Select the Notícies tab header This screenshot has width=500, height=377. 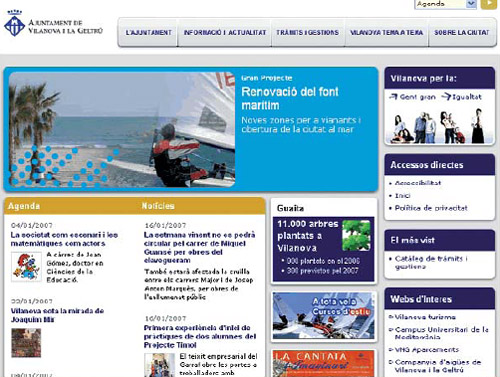[x=158, y=206]
